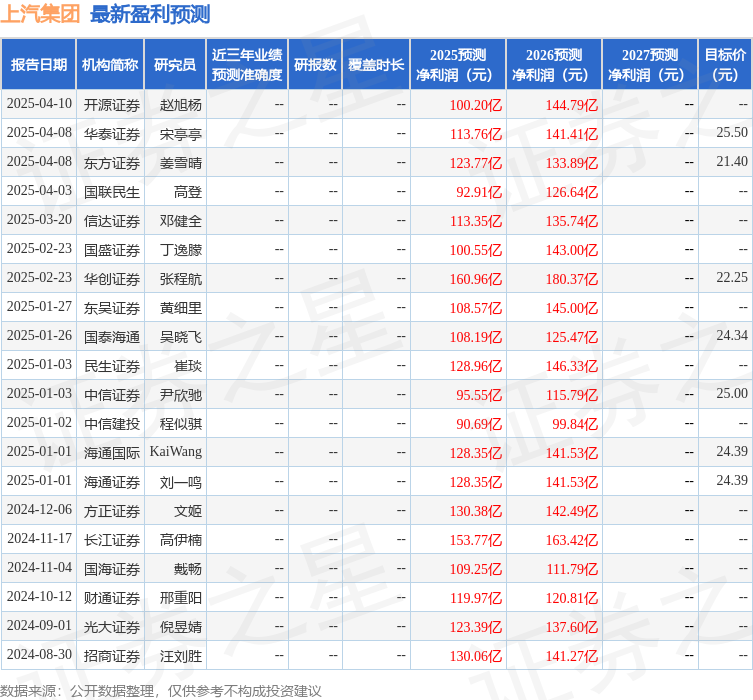Select the 123.77亿 profit value

[x=475, y=163]
